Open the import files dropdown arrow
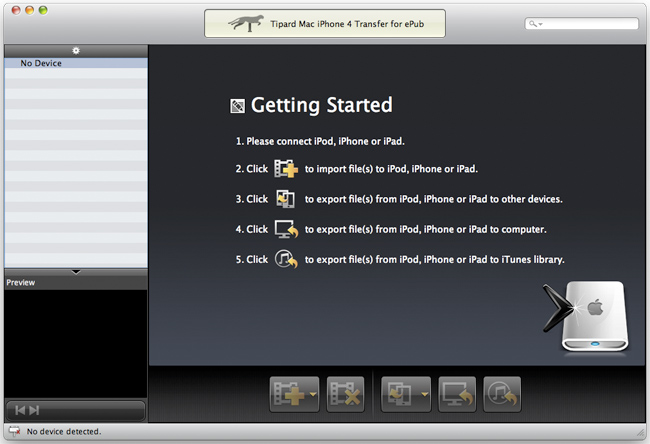The image size is (650, 444). [313, 394]
